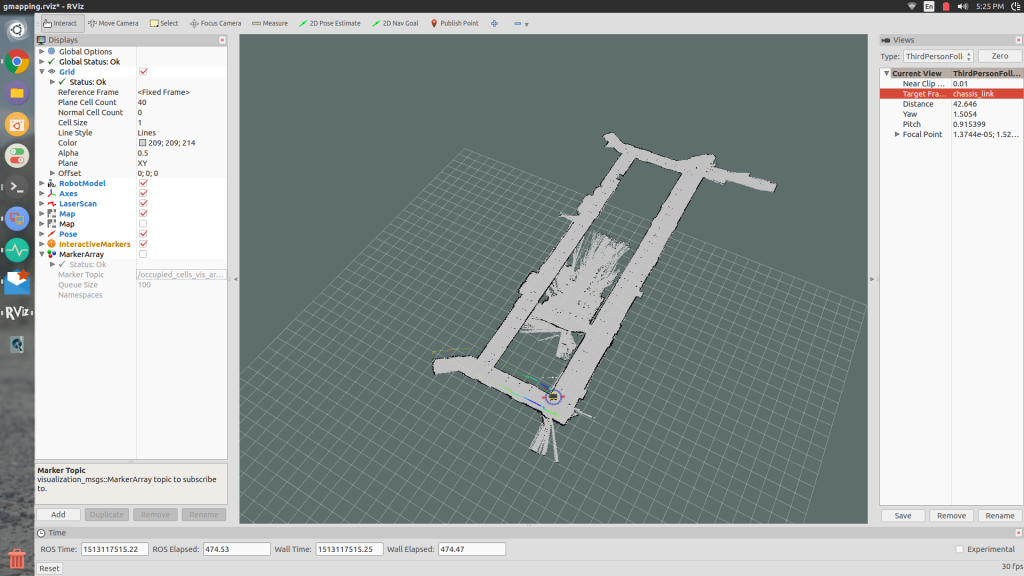Close the Displays panel
Image resolution: width=1024 pixels, height=576 pixels.
222,40
